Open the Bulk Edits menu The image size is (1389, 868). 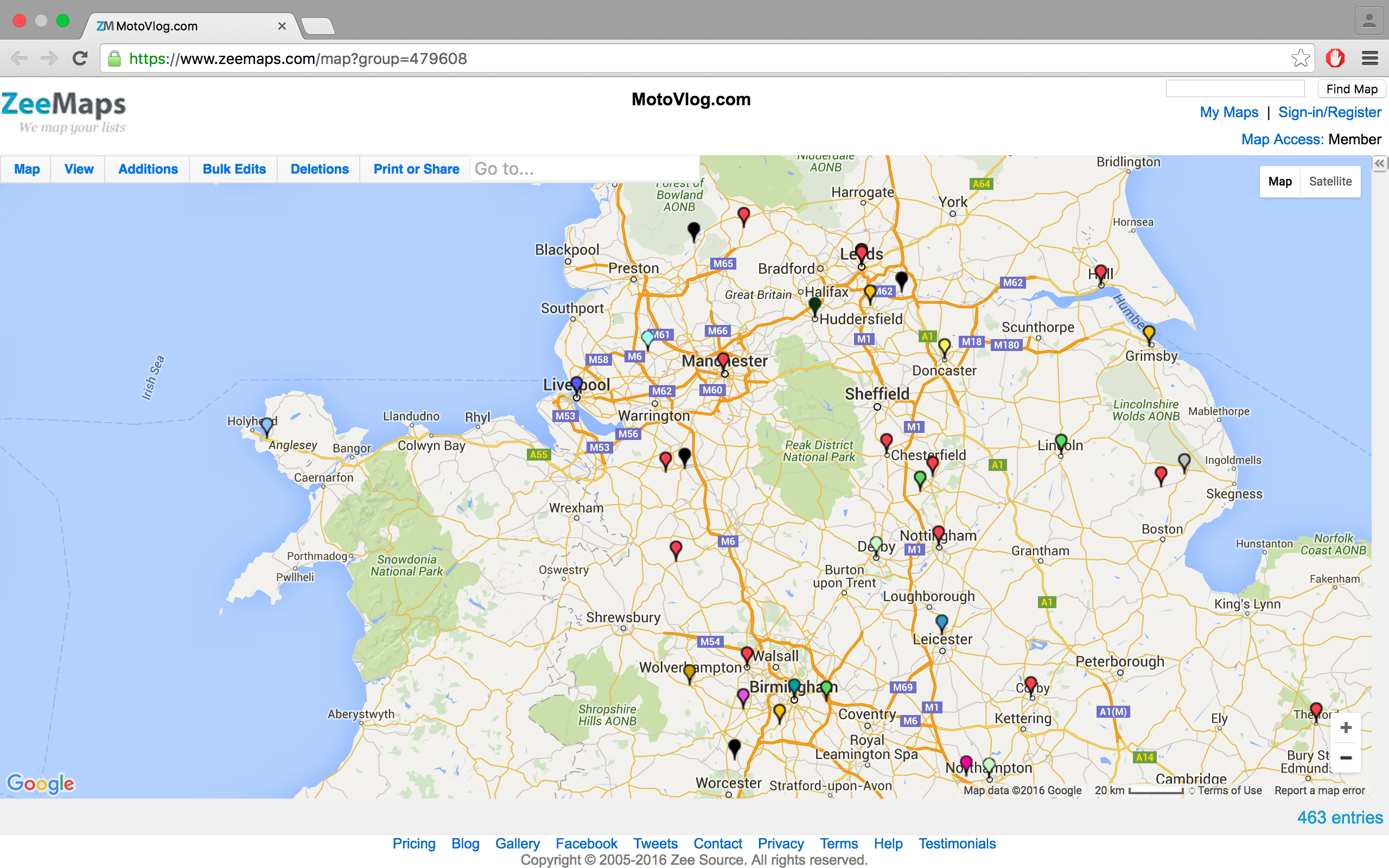coord(234,169)
